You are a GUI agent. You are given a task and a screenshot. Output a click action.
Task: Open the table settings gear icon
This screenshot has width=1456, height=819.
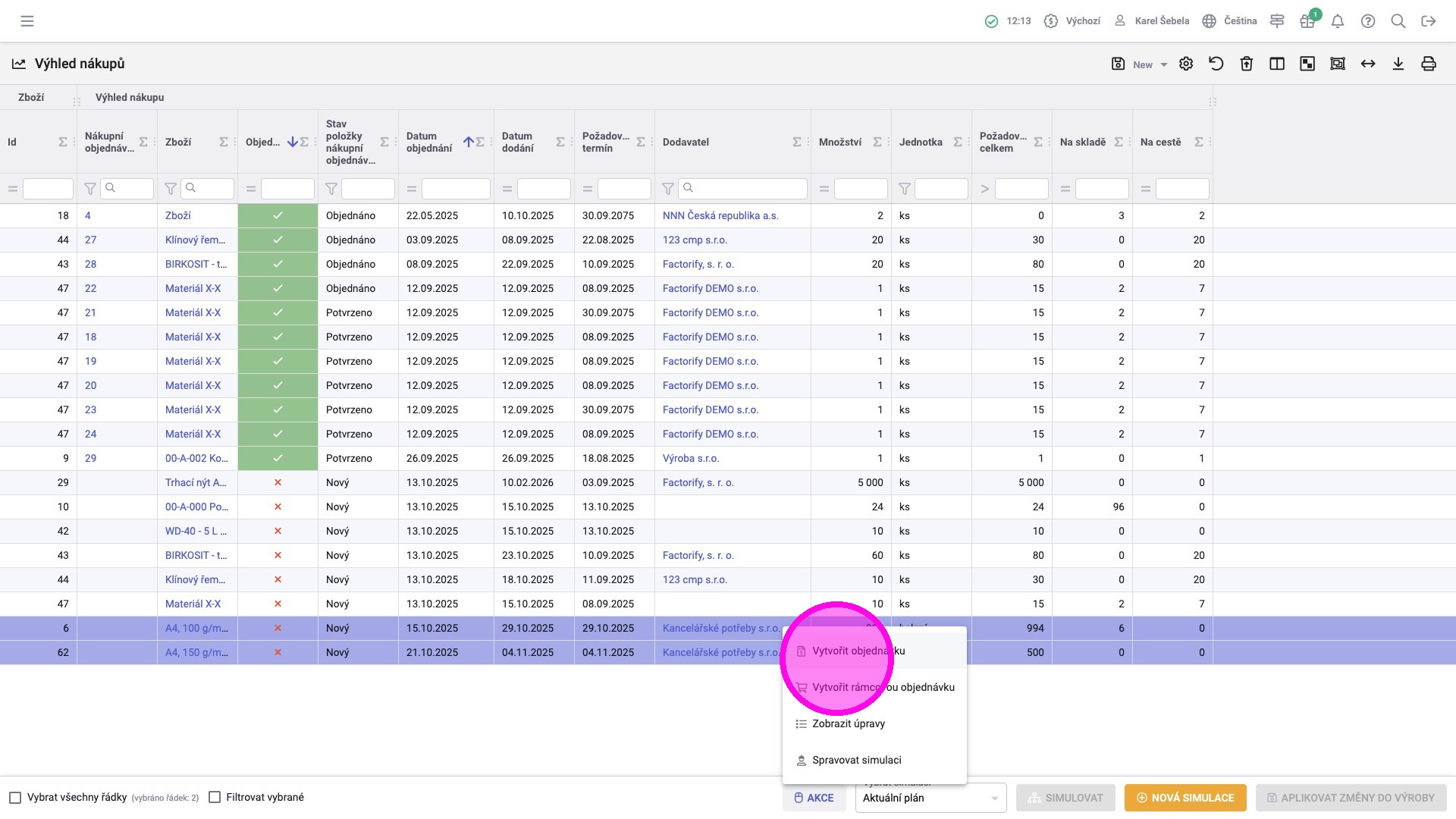(x=1186, y=64)
